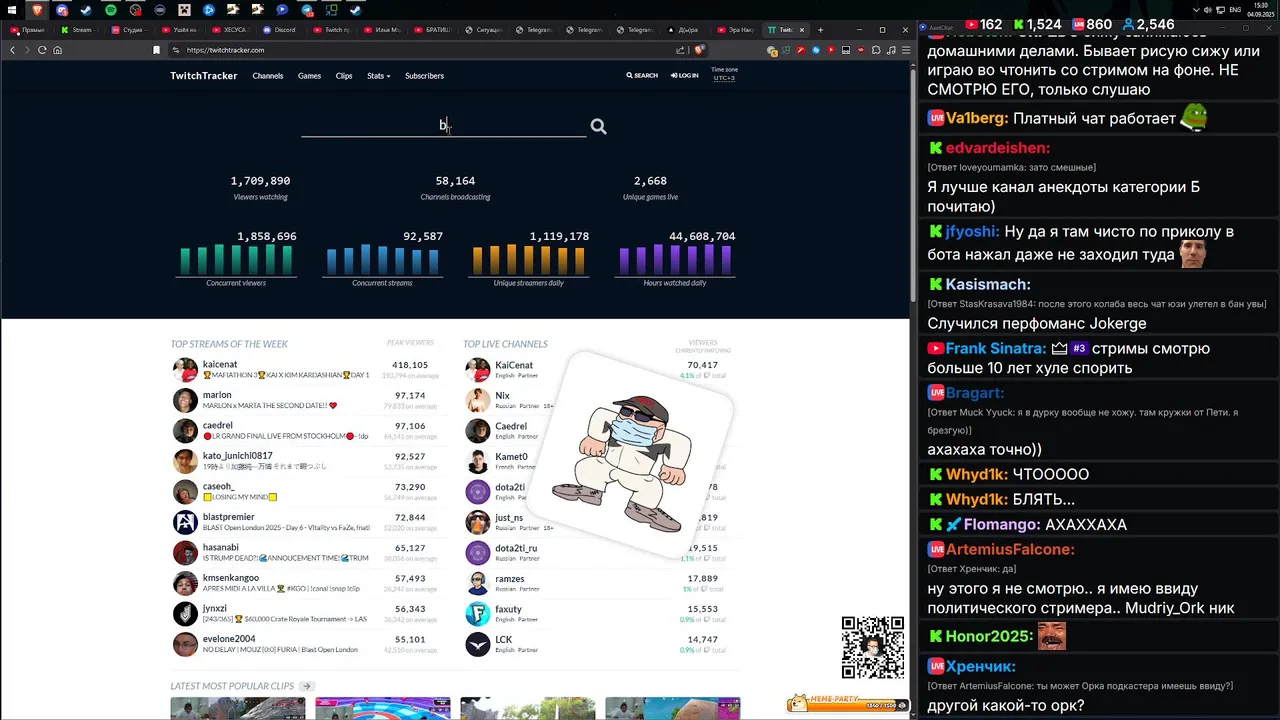
Task: Reload the twitchtracker.com page
Action: 42,50
